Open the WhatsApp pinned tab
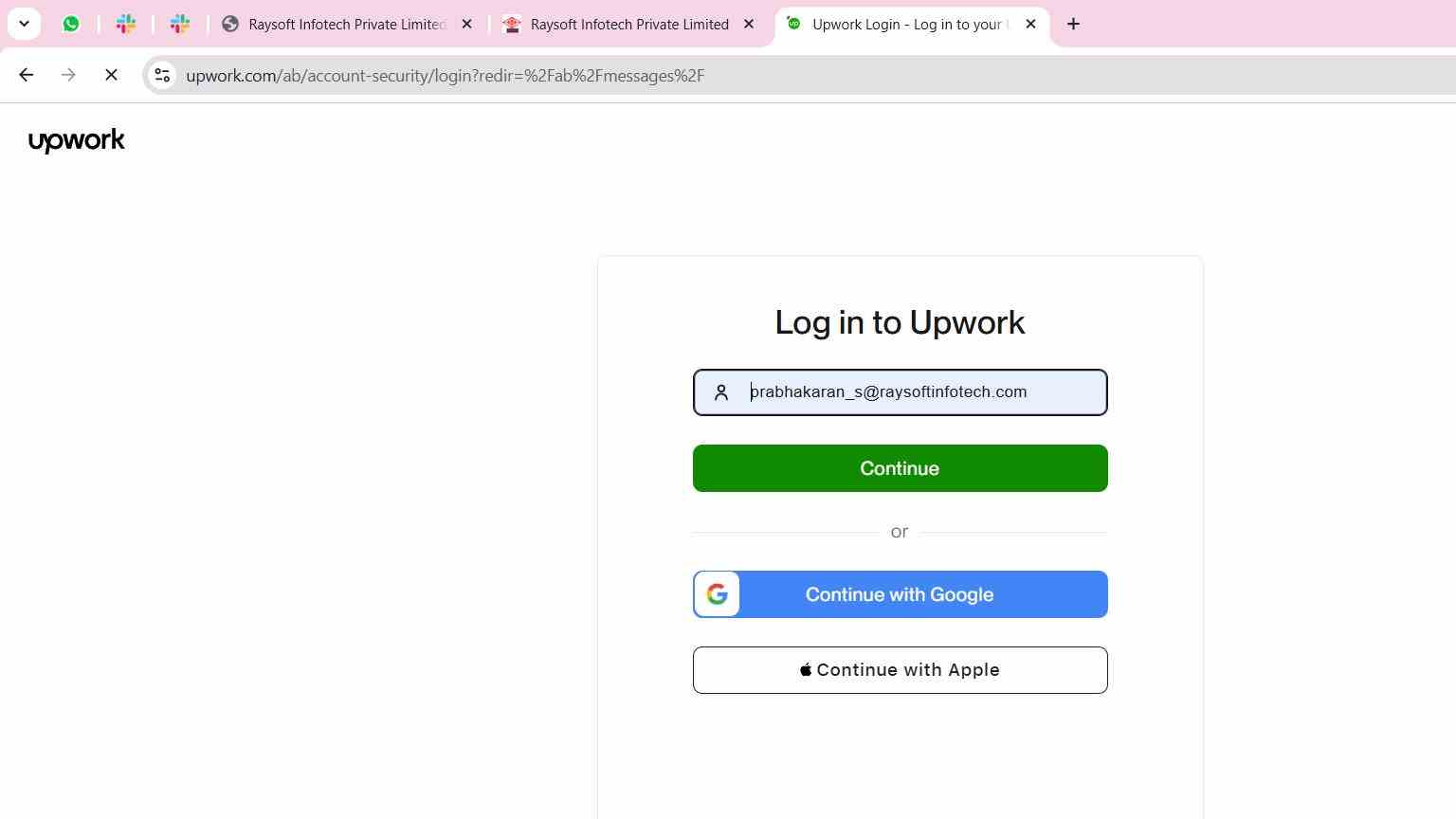This screenshot has width=1456, height=819. click(71, 25)
